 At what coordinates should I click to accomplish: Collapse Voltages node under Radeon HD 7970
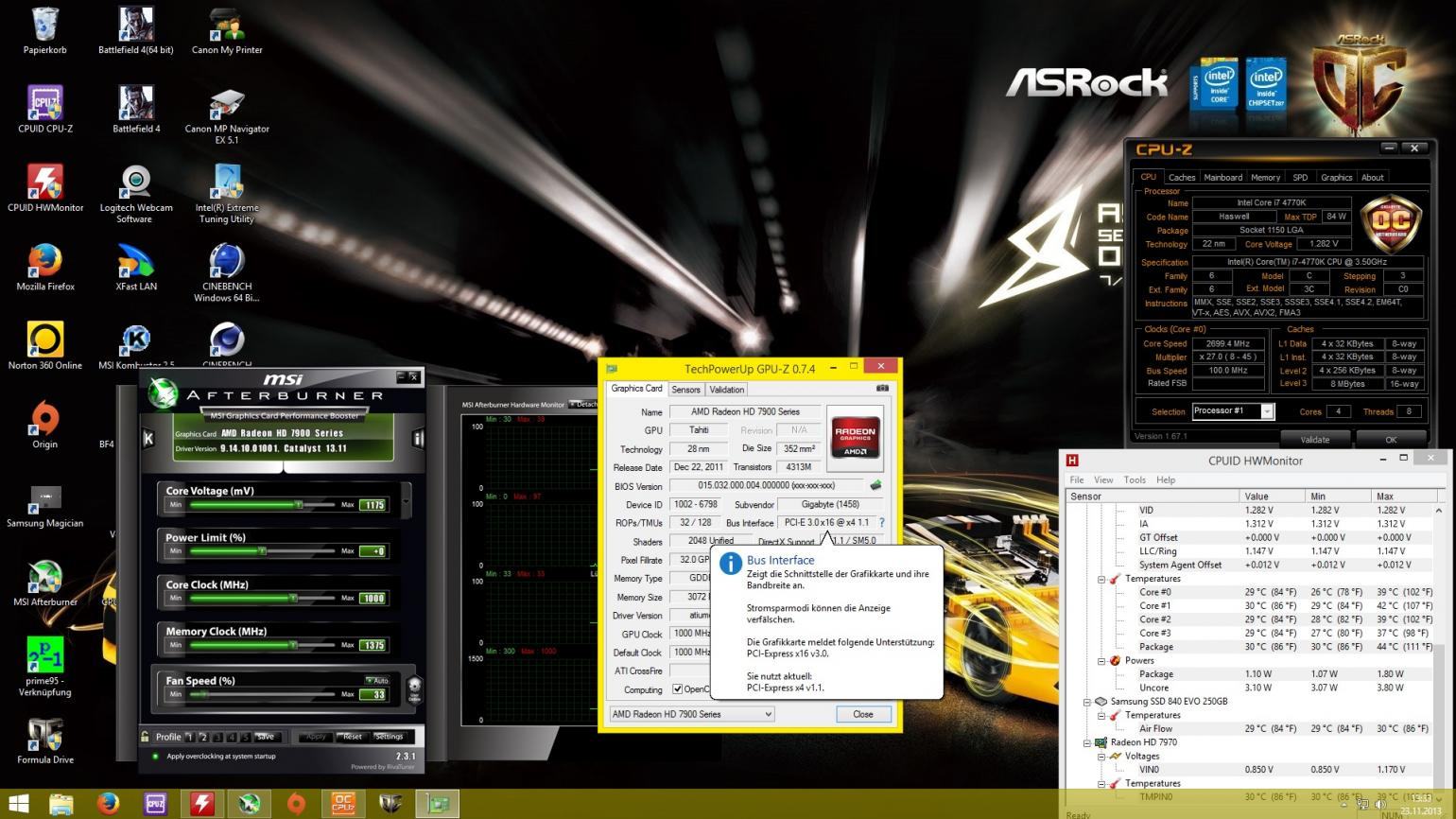pyautogui.click(x=1101, y=757)
